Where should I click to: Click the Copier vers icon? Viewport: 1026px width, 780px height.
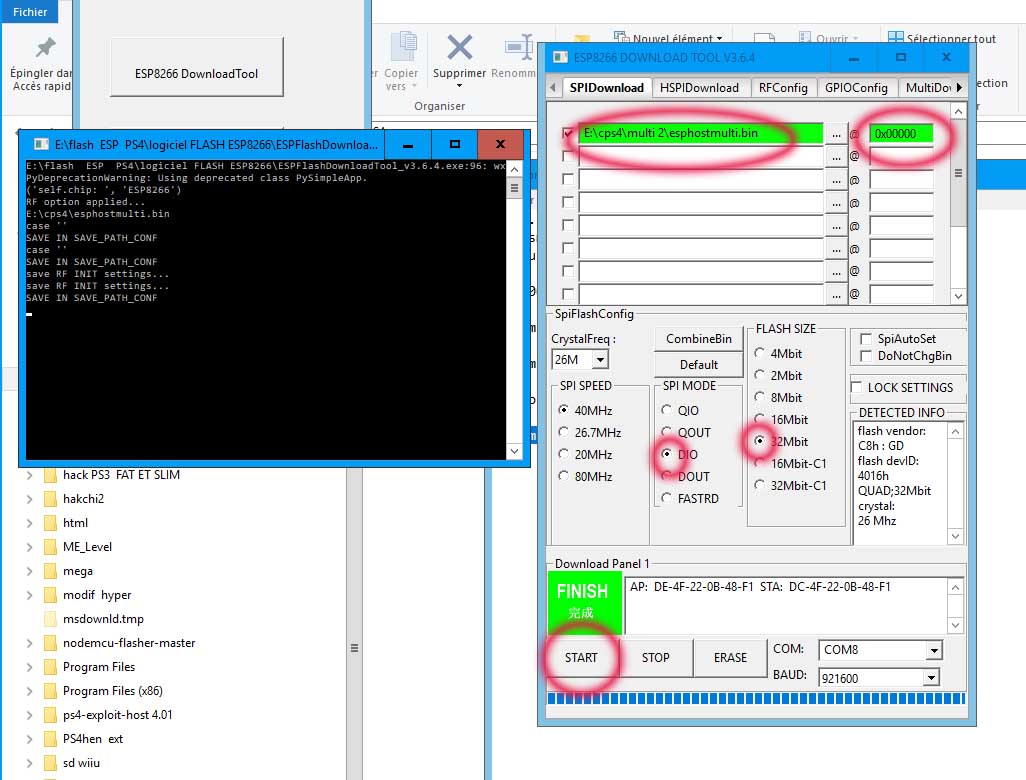click(404, 46)
